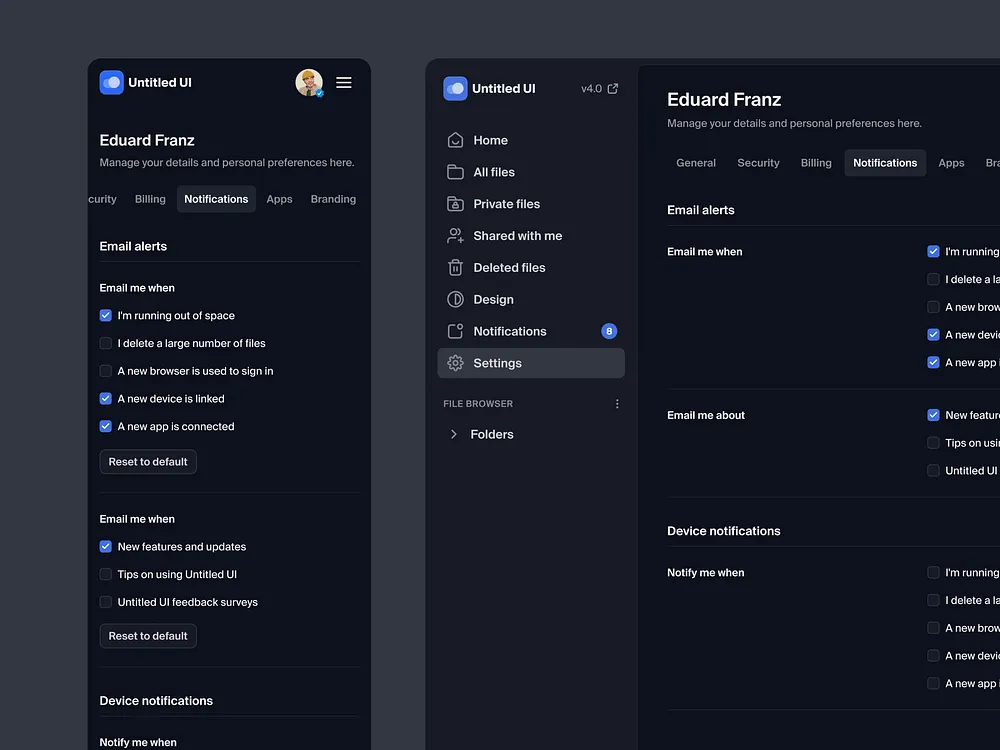1000x750 pixels.
Task: Open the hamburger navigation menu
Action: pyautogui.click(x=344, y=83)
